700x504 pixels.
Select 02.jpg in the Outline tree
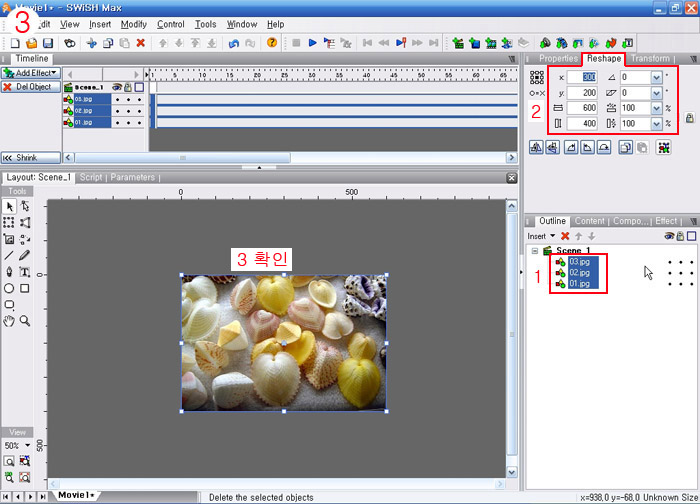click(x=579, y=273)
